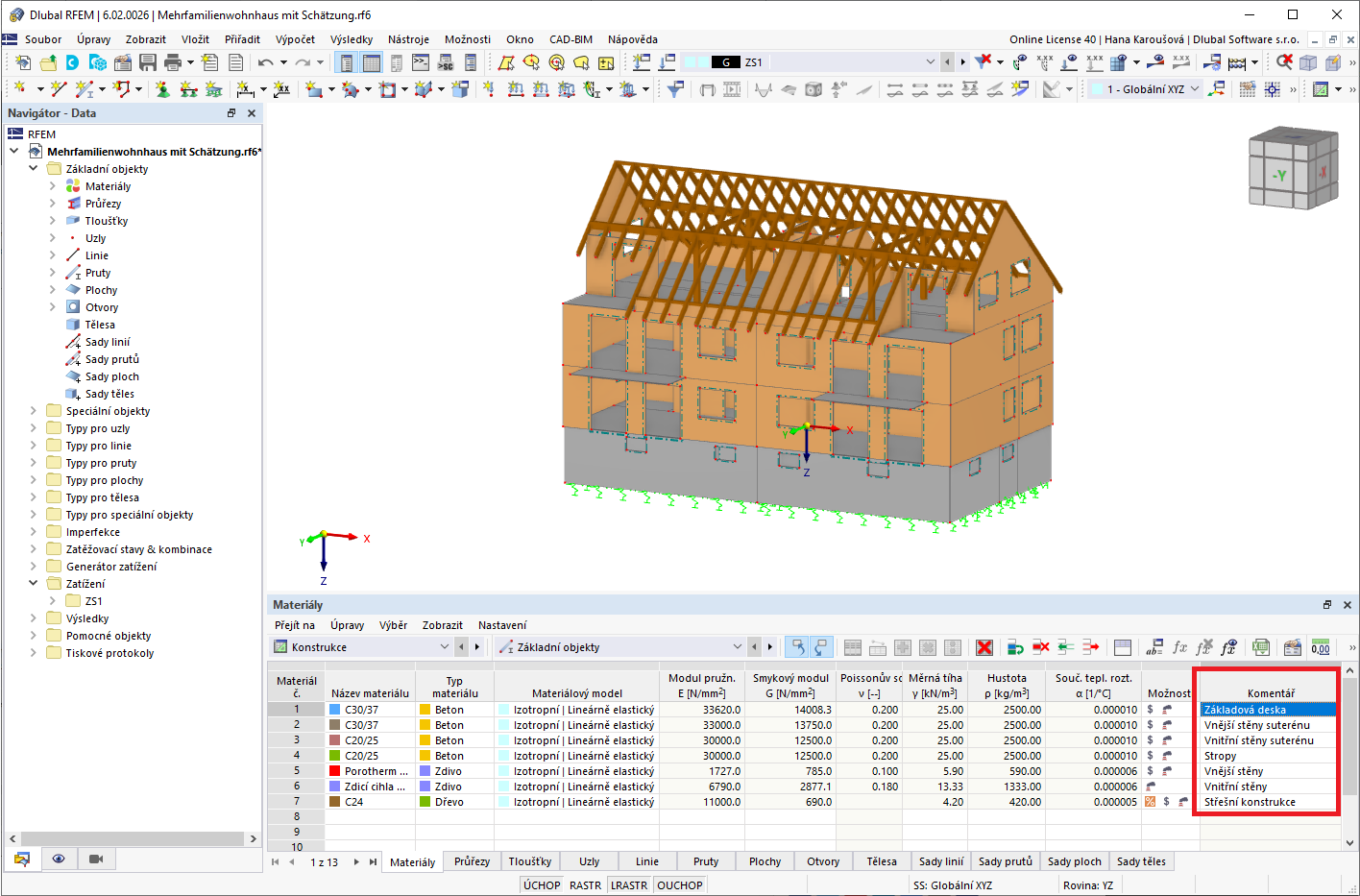Open the Navigator Data tab icon
The width and height of the screenshot is (1360, 896).
coord(22,859)
